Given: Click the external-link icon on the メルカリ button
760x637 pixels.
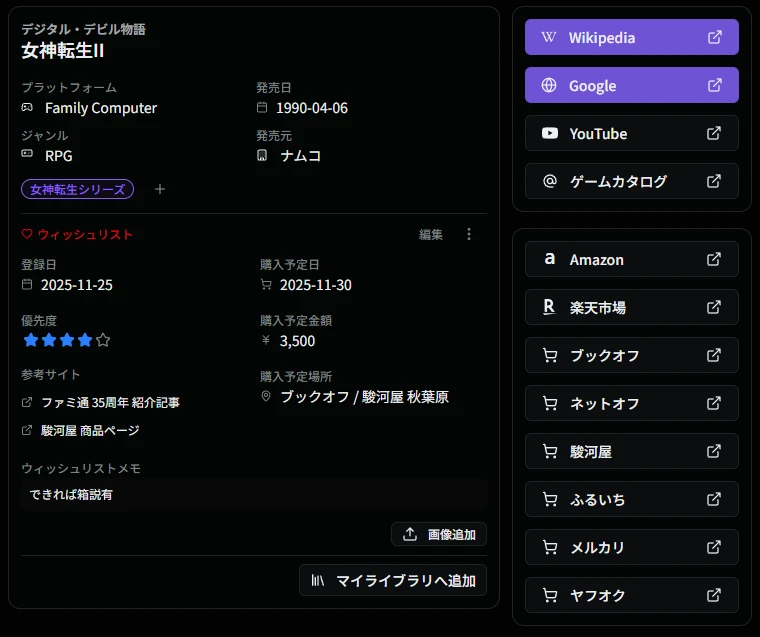Looking at the screenshot, I should (714, 547).
